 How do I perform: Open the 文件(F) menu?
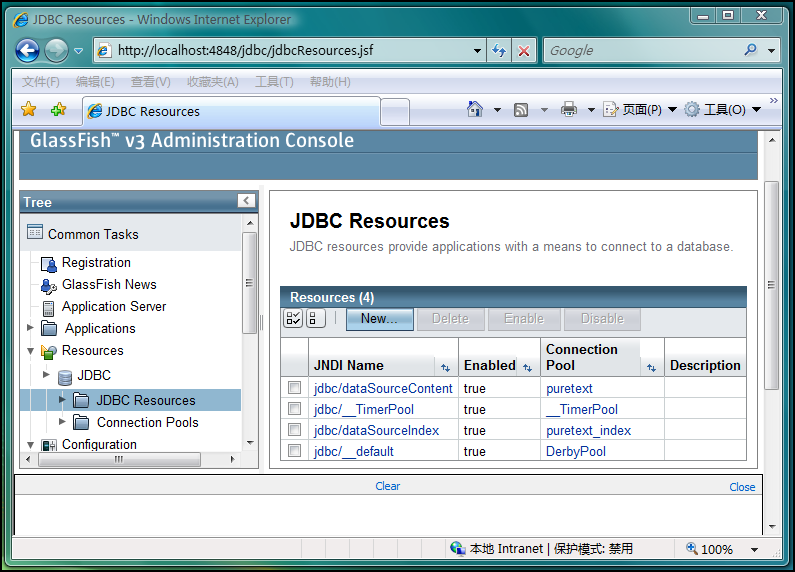coord(41,82)
